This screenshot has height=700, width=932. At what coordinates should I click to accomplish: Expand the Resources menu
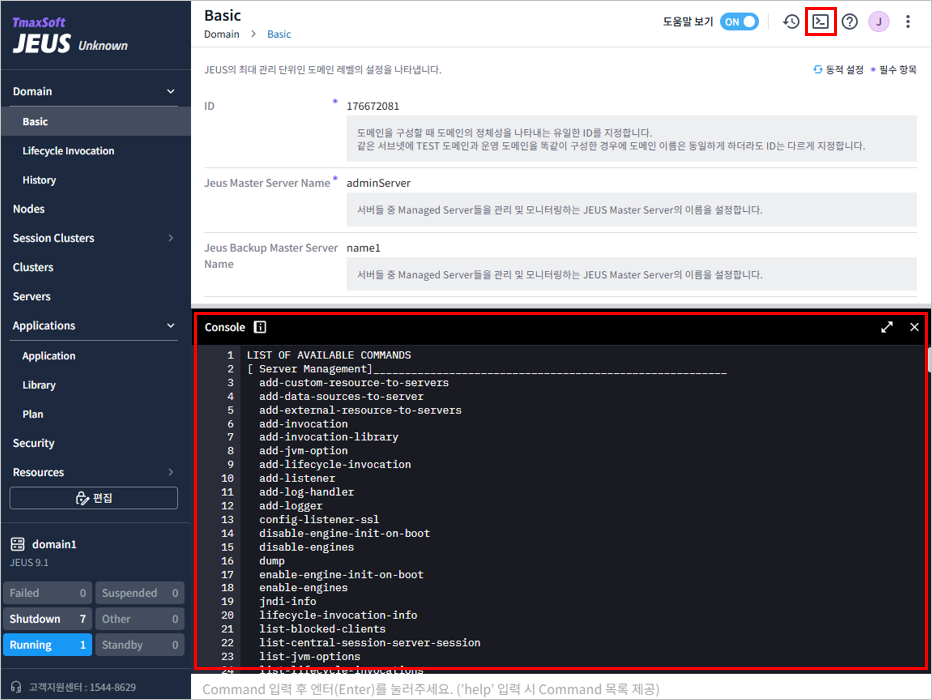click(170, 472)
